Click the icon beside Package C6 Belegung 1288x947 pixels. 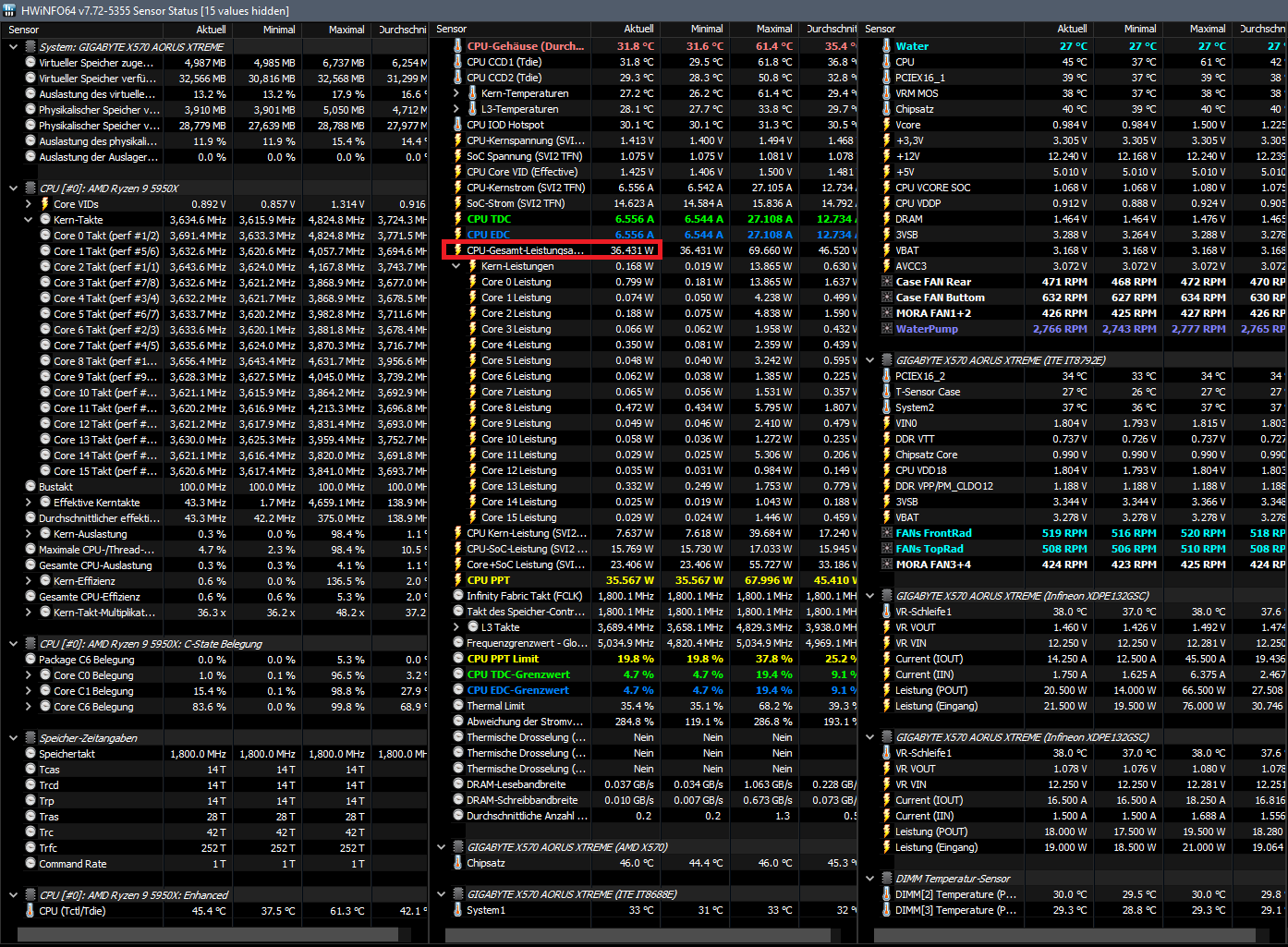tap(30, 660)
